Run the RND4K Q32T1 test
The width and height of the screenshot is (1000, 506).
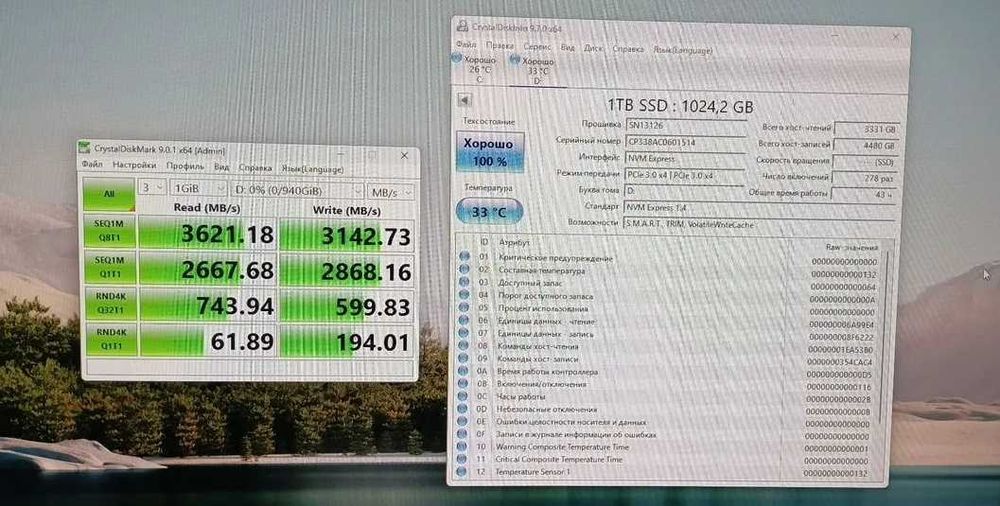(111, 303)
